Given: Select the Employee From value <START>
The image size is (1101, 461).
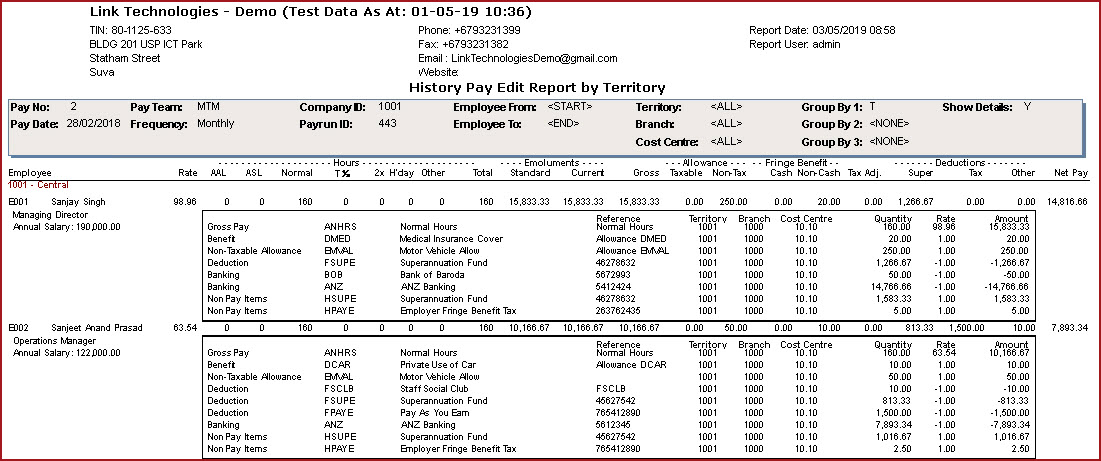Looking at the screenshot, I should pos(569,107).
